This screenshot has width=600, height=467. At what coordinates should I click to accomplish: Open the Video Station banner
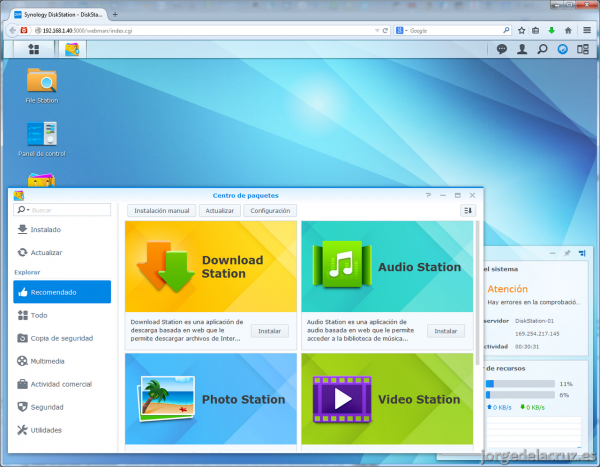[387, 398]
